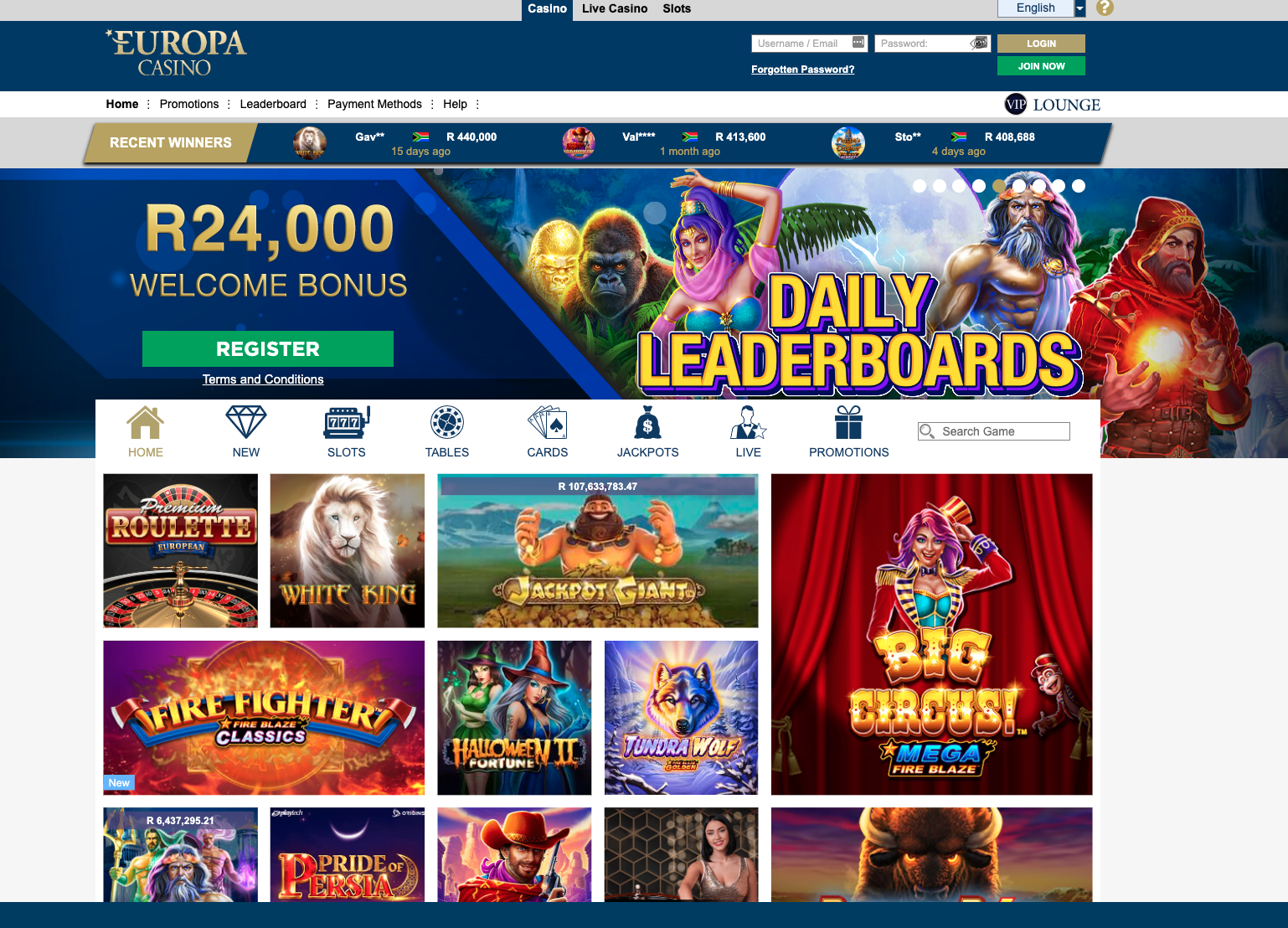Open the Promotions gift box icon

point(848,423)
